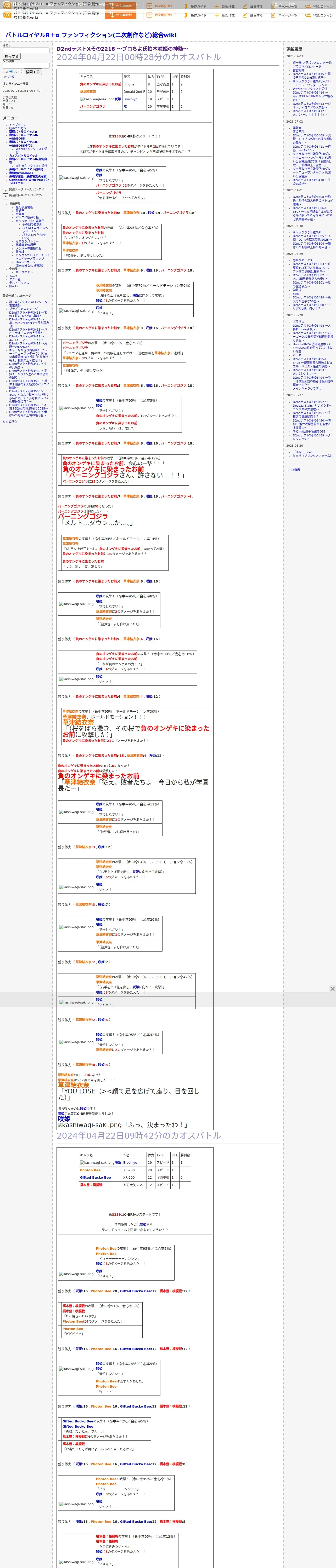This screenshot has height=1568, width=336.
Task: Open the (タグ一覧) link below tag search
Action: 10,77
